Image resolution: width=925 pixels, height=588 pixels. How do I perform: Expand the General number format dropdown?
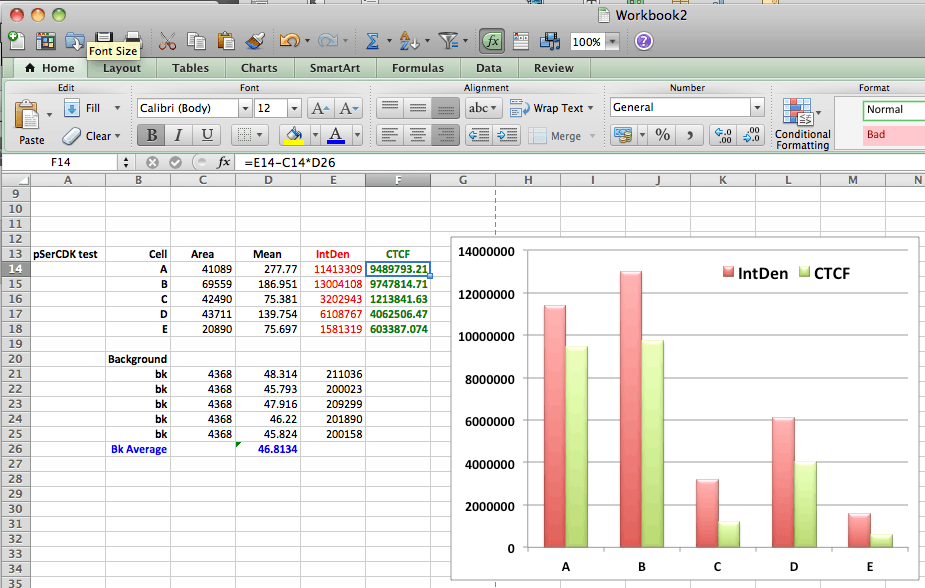757,108
